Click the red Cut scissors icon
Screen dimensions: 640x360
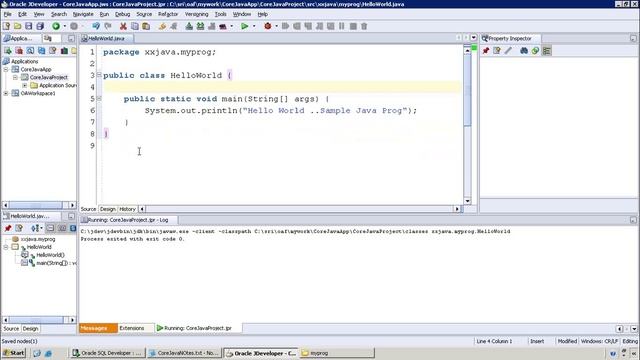coord(123,26)
